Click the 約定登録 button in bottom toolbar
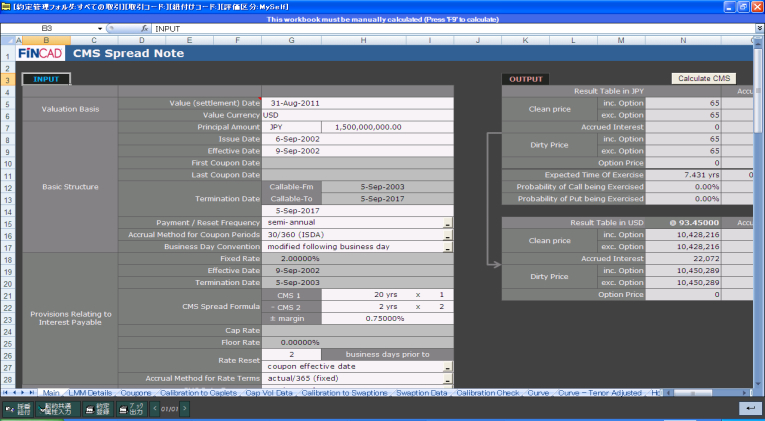Viewport: 765px width, 421px height. tap(98, 409)
